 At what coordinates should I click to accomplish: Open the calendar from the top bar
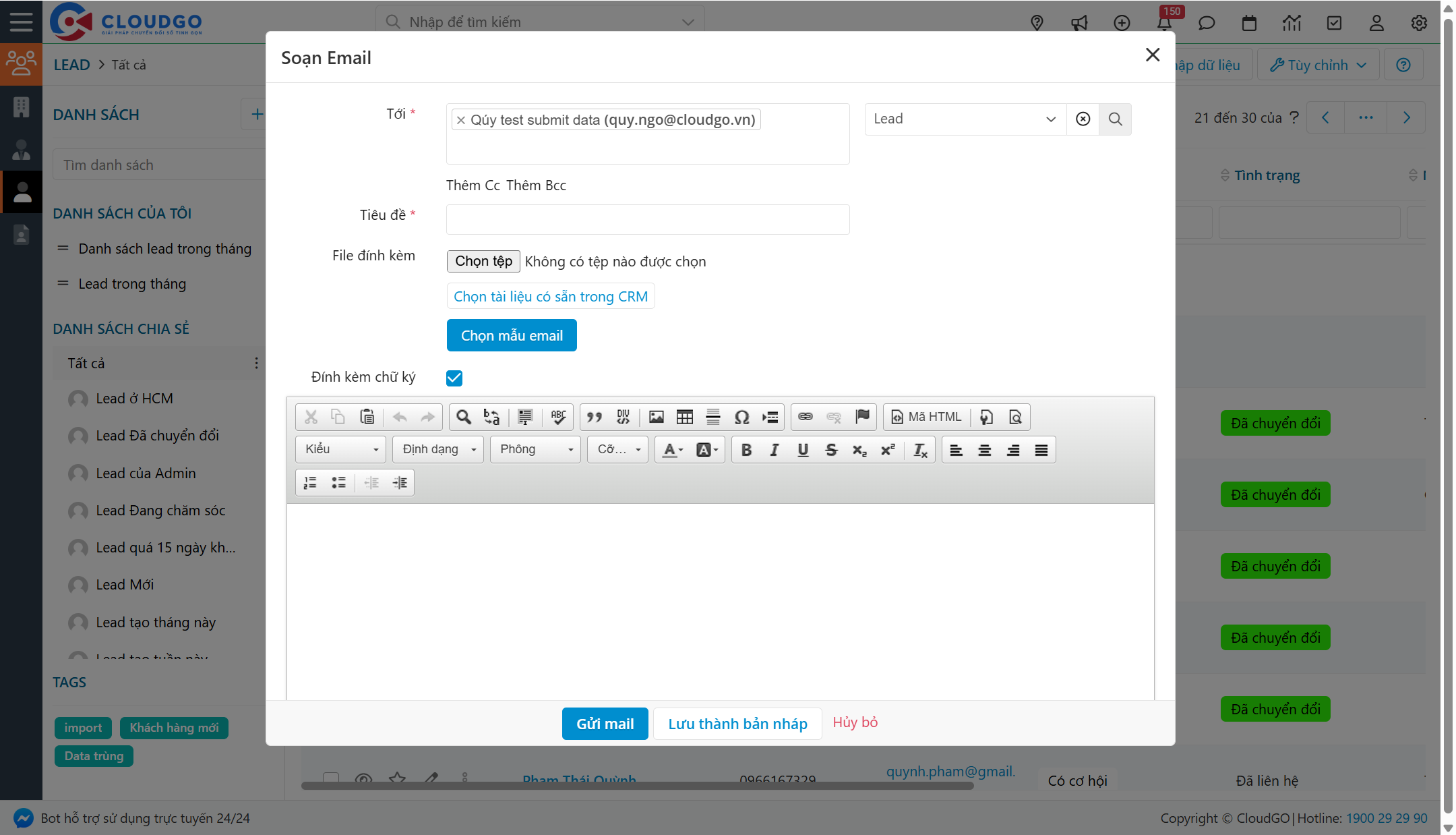(x=1249, y=22)
